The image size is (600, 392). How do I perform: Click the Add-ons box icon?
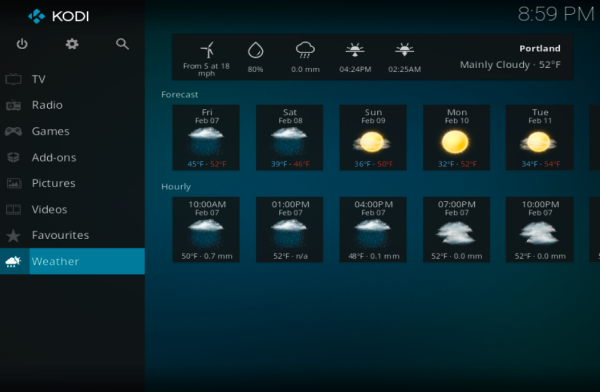pos(13,157)
